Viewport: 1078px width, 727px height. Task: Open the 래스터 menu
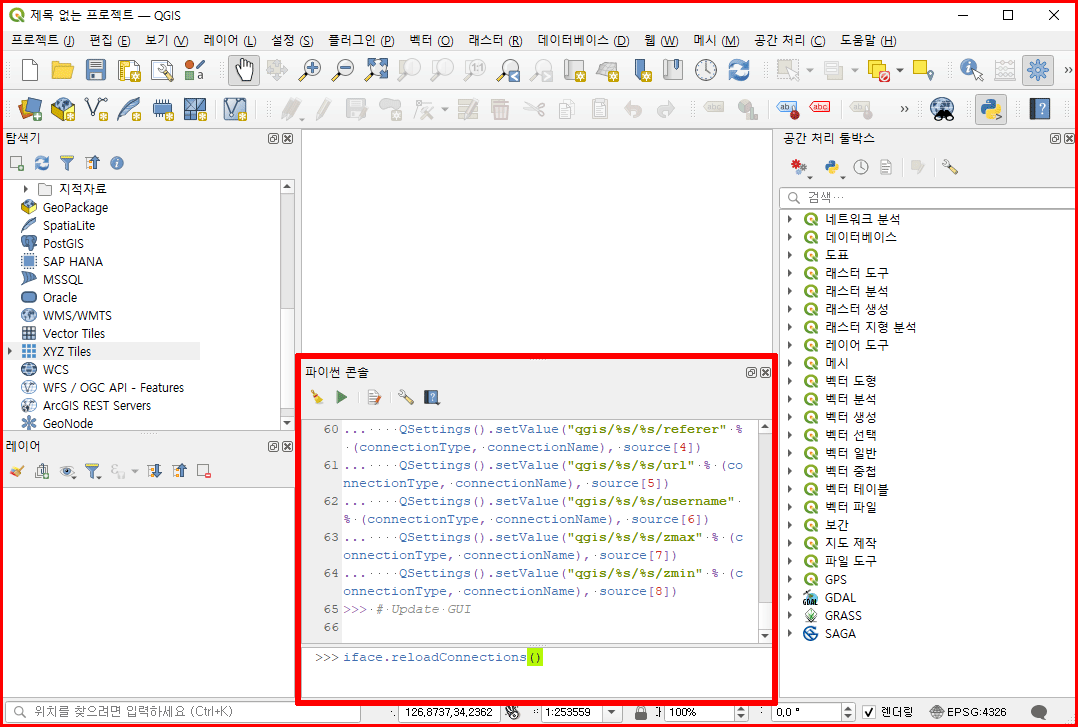(495, 41)
